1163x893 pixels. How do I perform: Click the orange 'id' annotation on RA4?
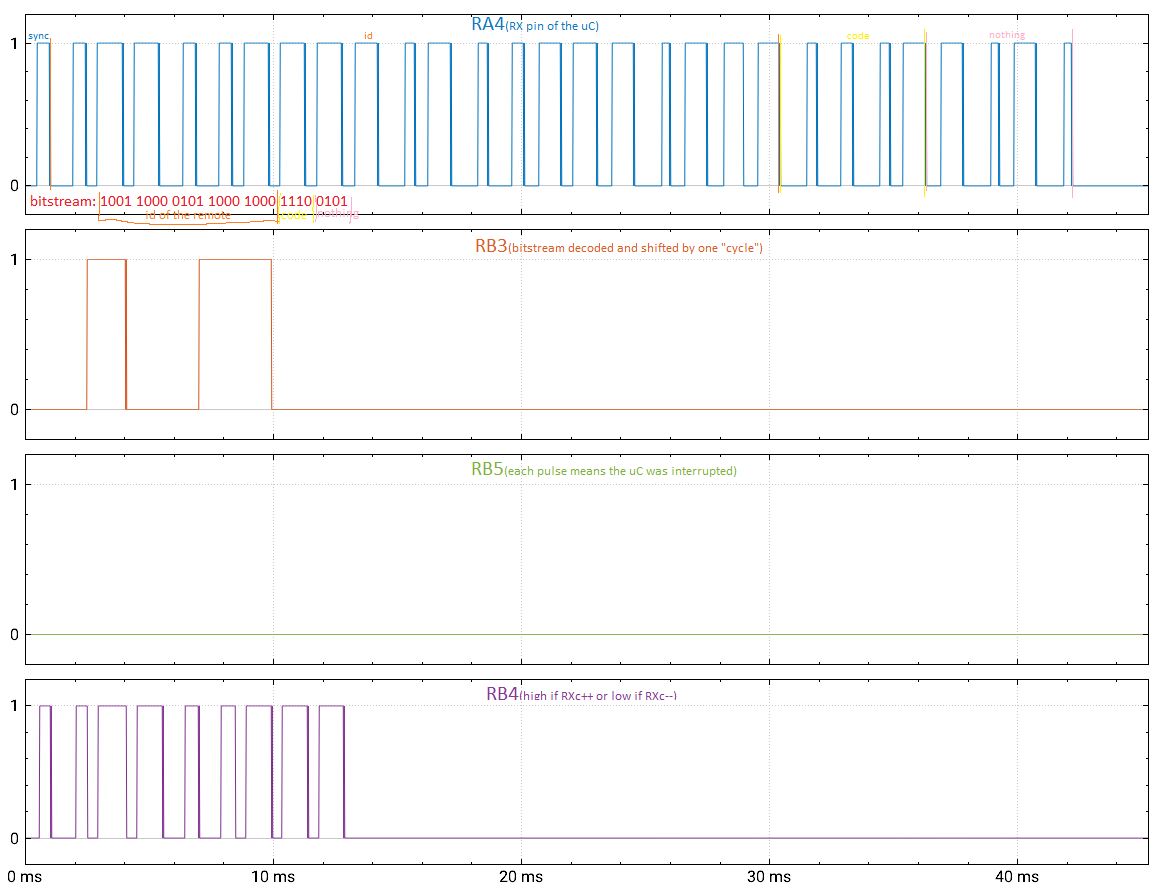(x=368, y=36)
